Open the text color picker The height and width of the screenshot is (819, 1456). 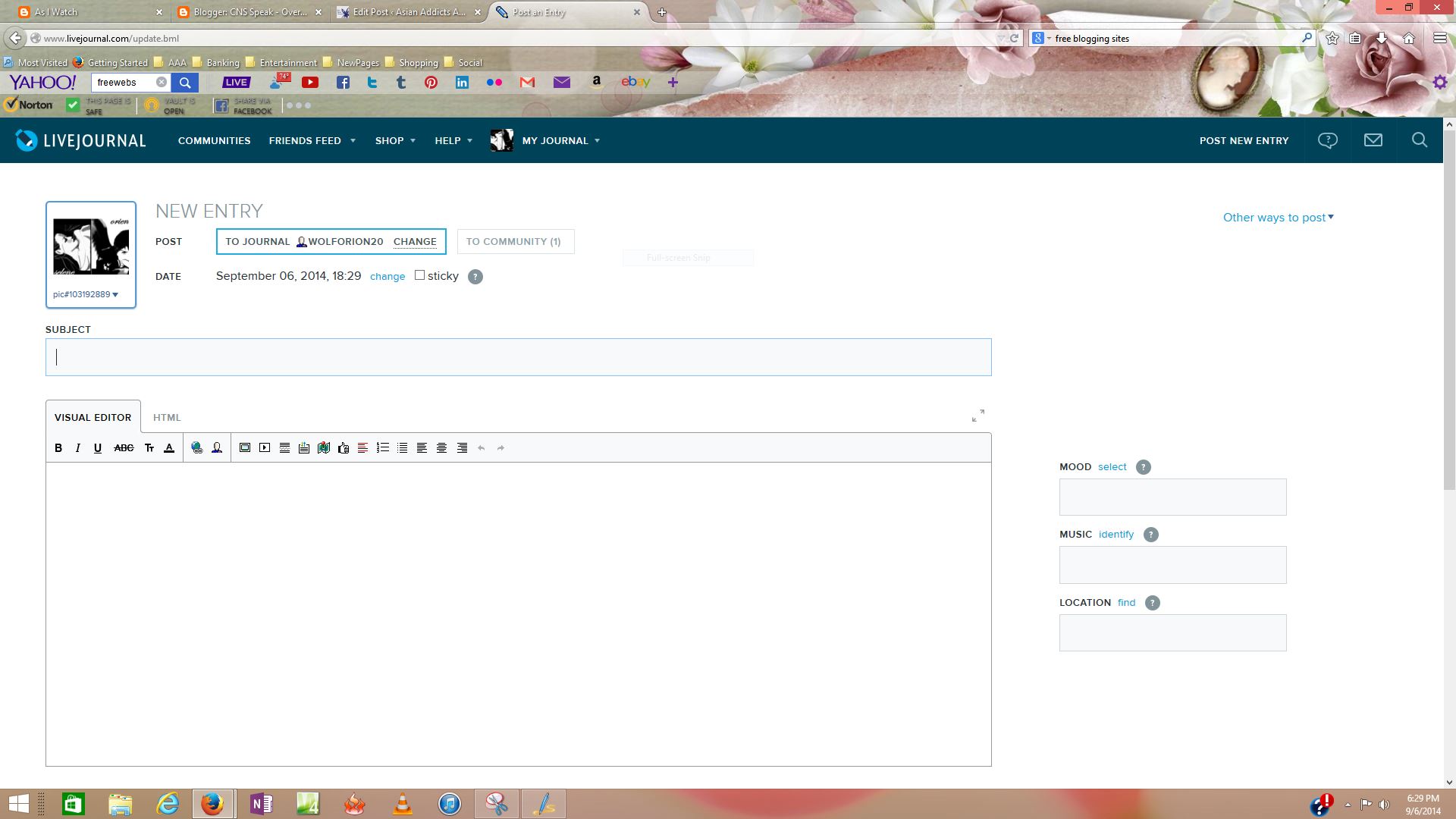tap(169, 448)
